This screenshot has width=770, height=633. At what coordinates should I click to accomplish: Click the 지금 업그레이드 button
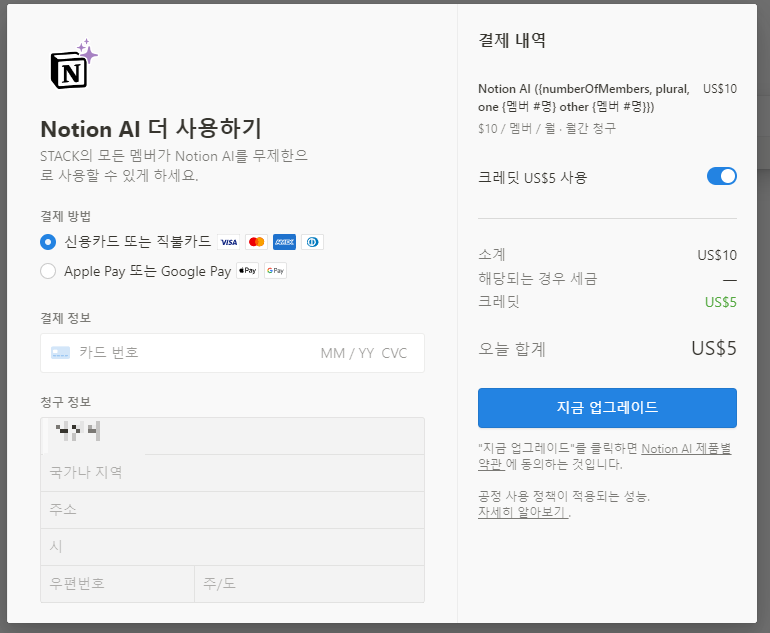point(607,408)
